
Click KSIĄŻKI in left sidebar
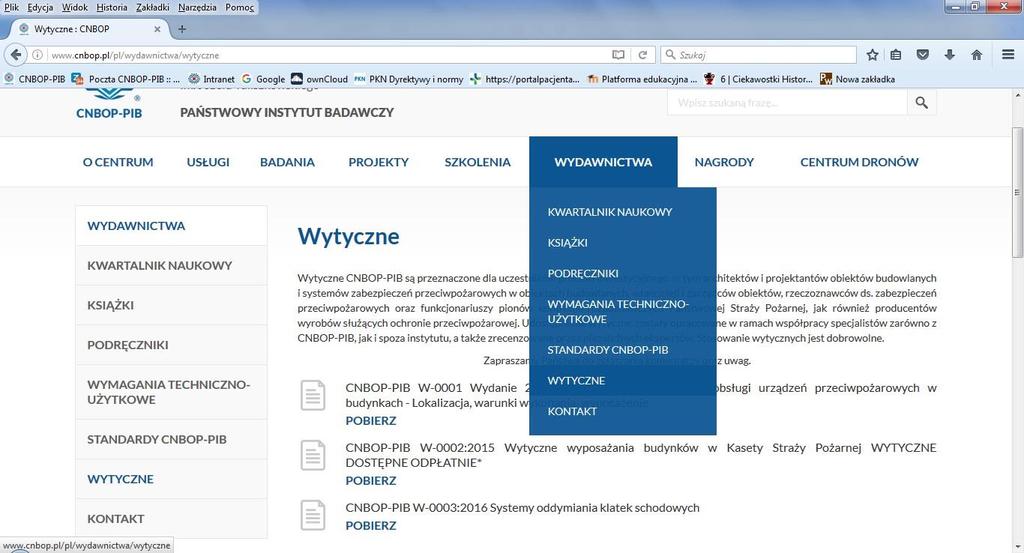[171, 305]
